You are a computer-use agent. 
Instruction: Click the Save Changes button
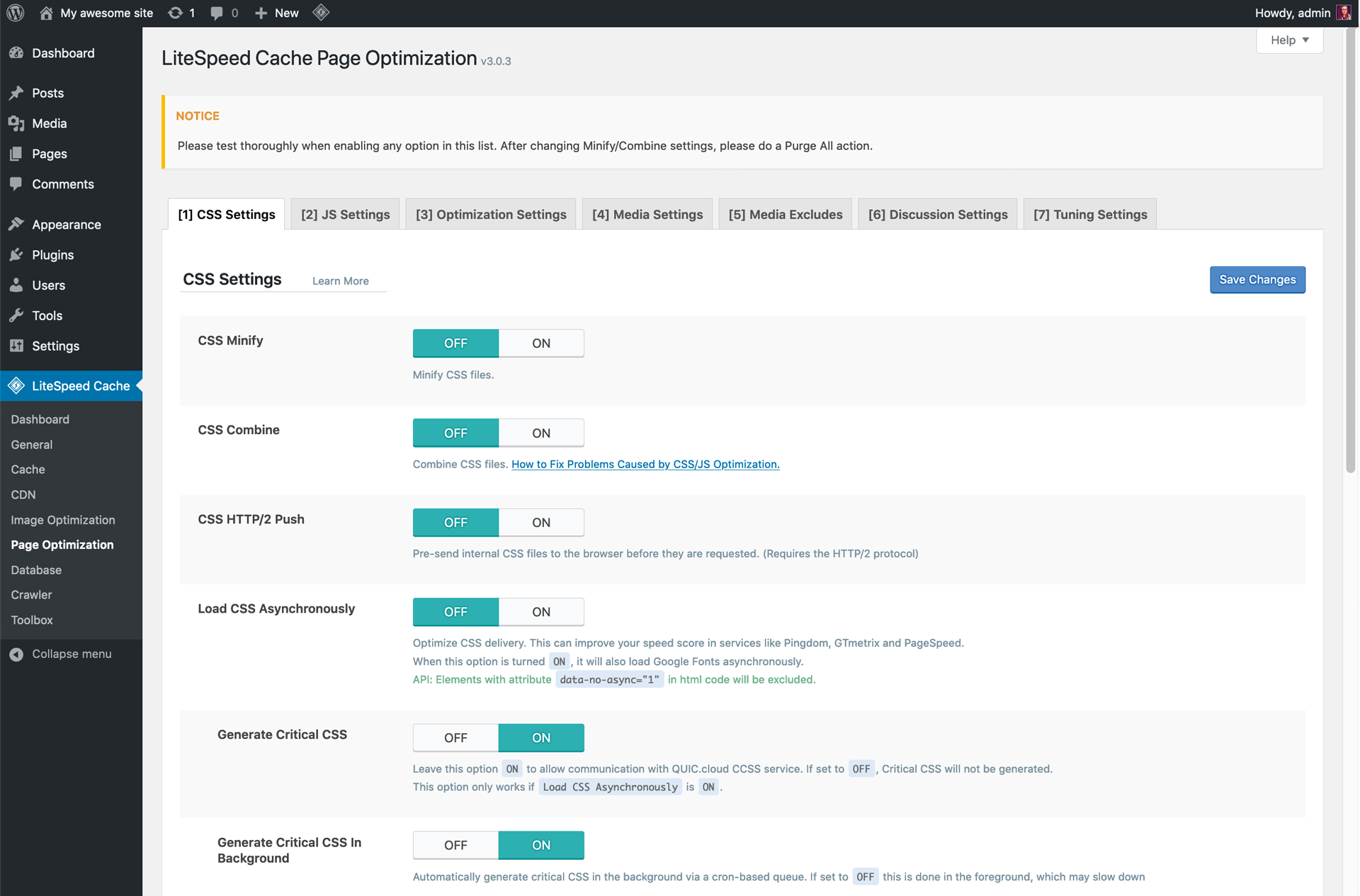pyautogui.click(x=1257, y=280)
